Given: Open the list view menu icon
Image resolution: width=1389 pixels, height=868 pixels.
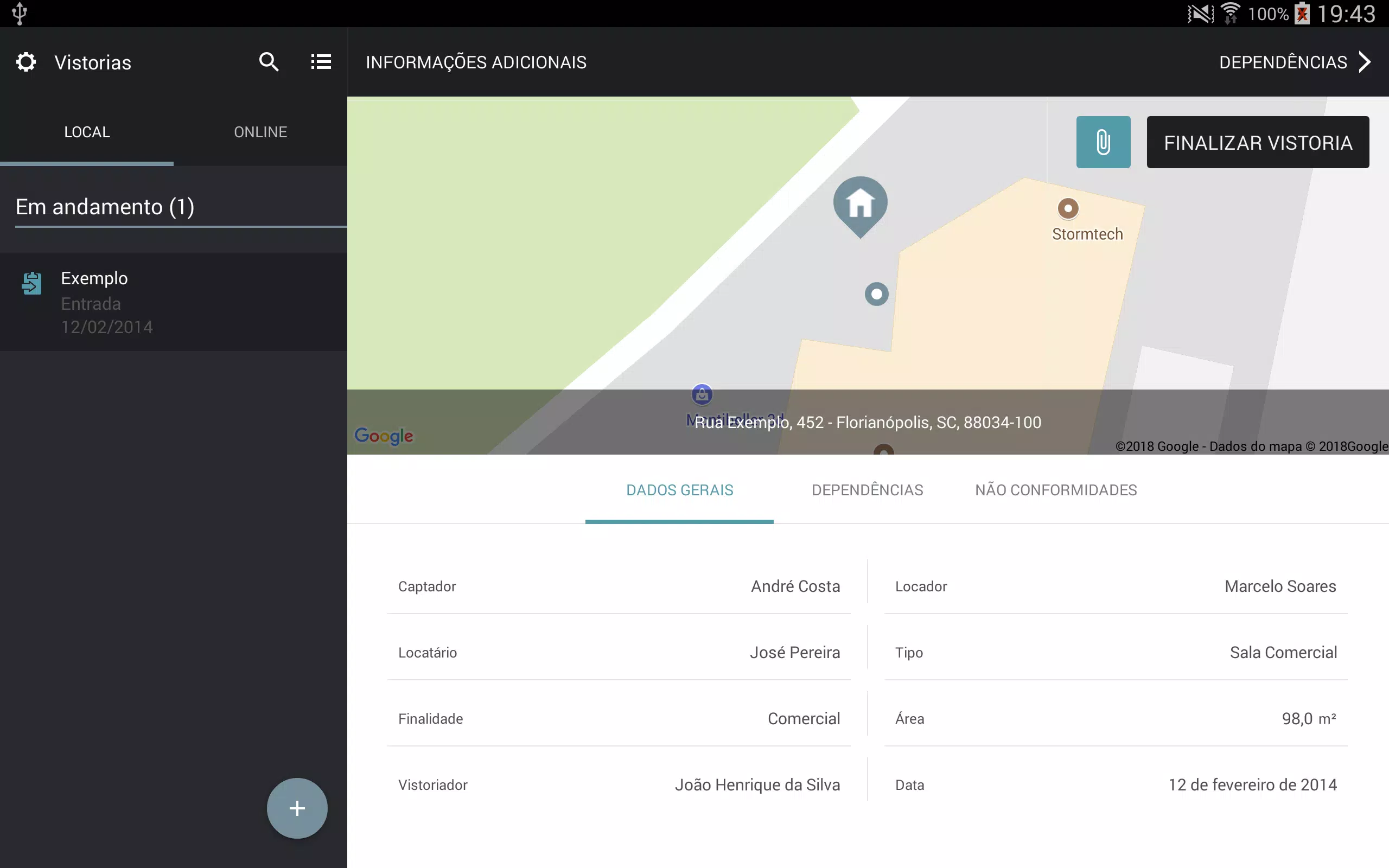Looking at the screenshot, I should [x=321, y=61].
